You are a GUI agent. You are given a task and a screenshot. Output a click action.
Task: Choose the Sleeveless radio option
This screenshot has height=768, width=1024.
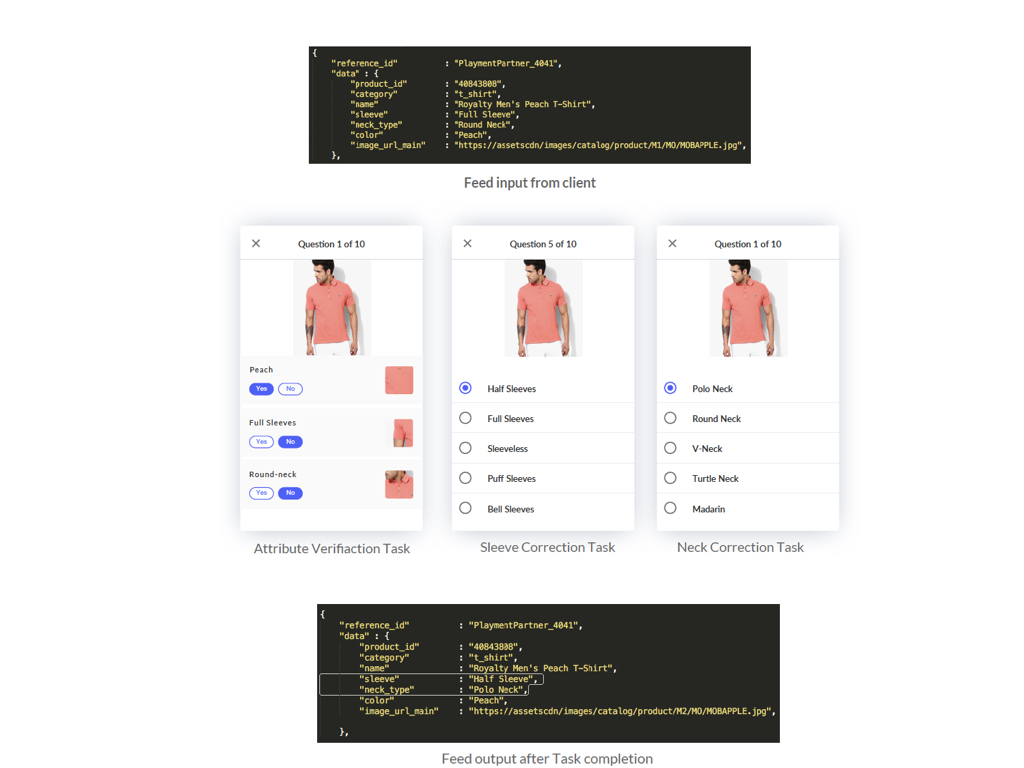pos(465,448)
